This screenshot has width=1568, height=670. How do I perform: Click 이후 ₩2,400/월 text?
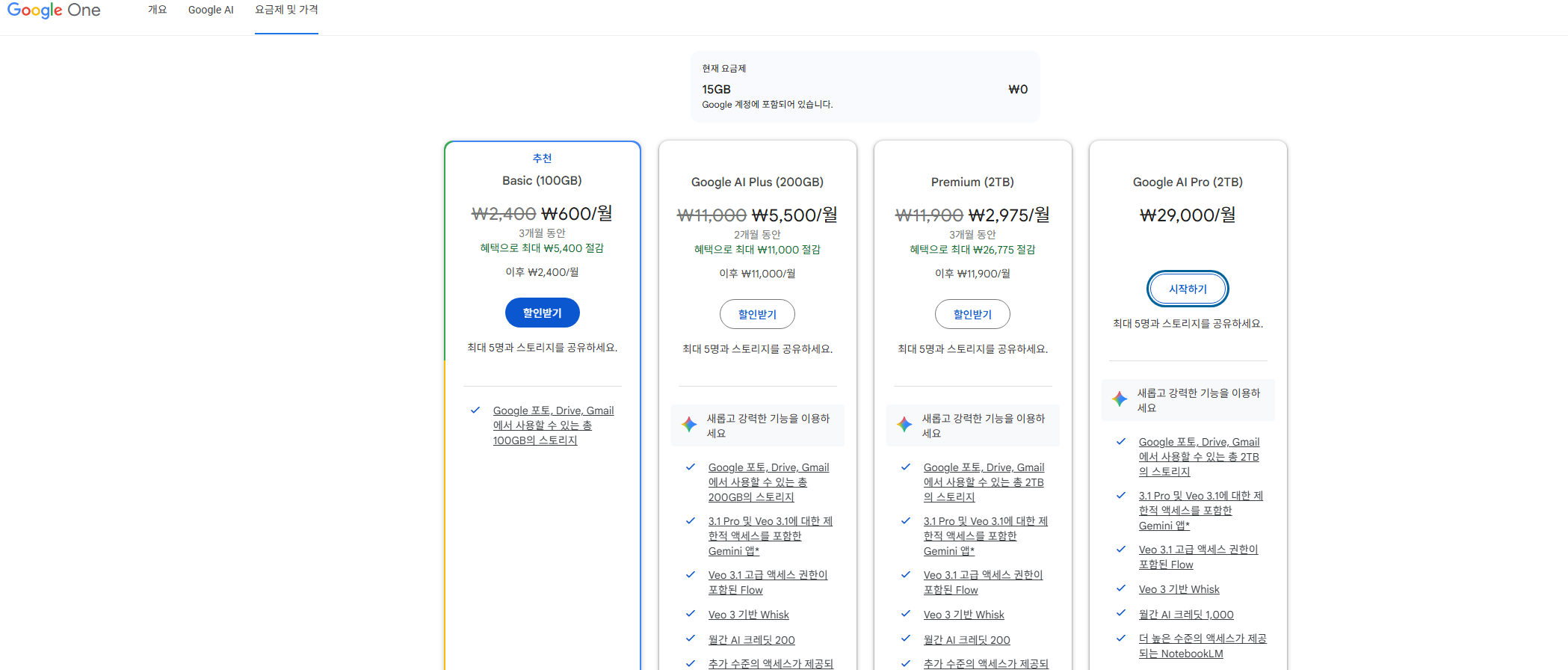pos(542,272)
